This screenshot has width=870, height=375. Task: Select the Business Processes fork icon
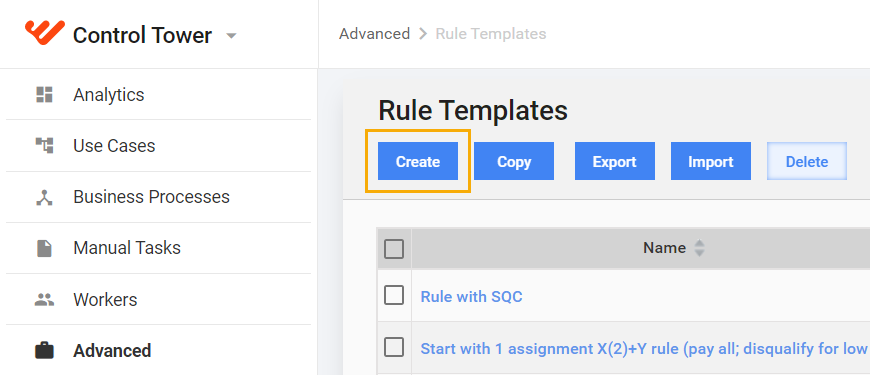tap(44, 197)
